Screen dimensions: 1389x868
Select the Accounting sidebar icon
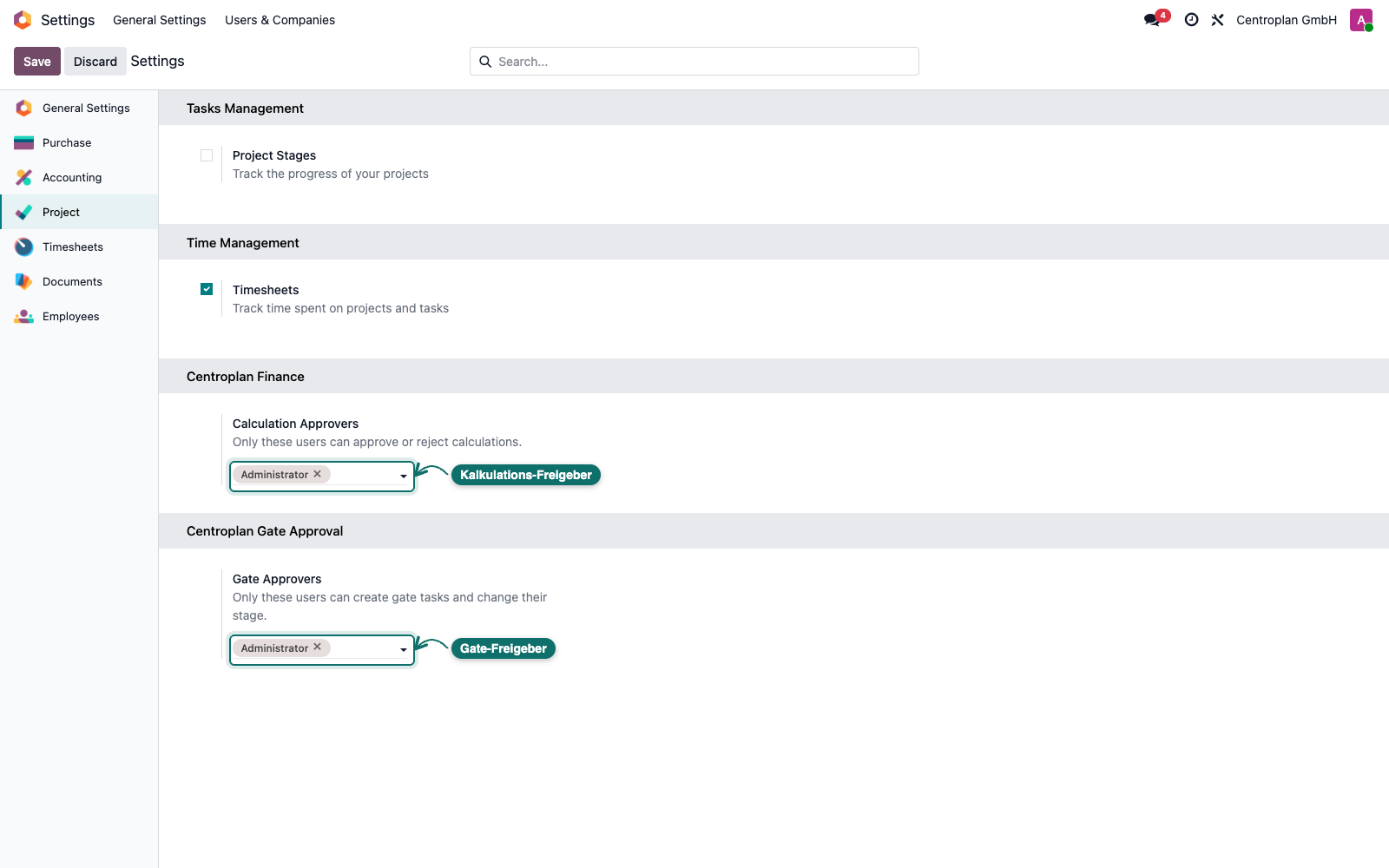pyautogui.click(x=23, y=177)
